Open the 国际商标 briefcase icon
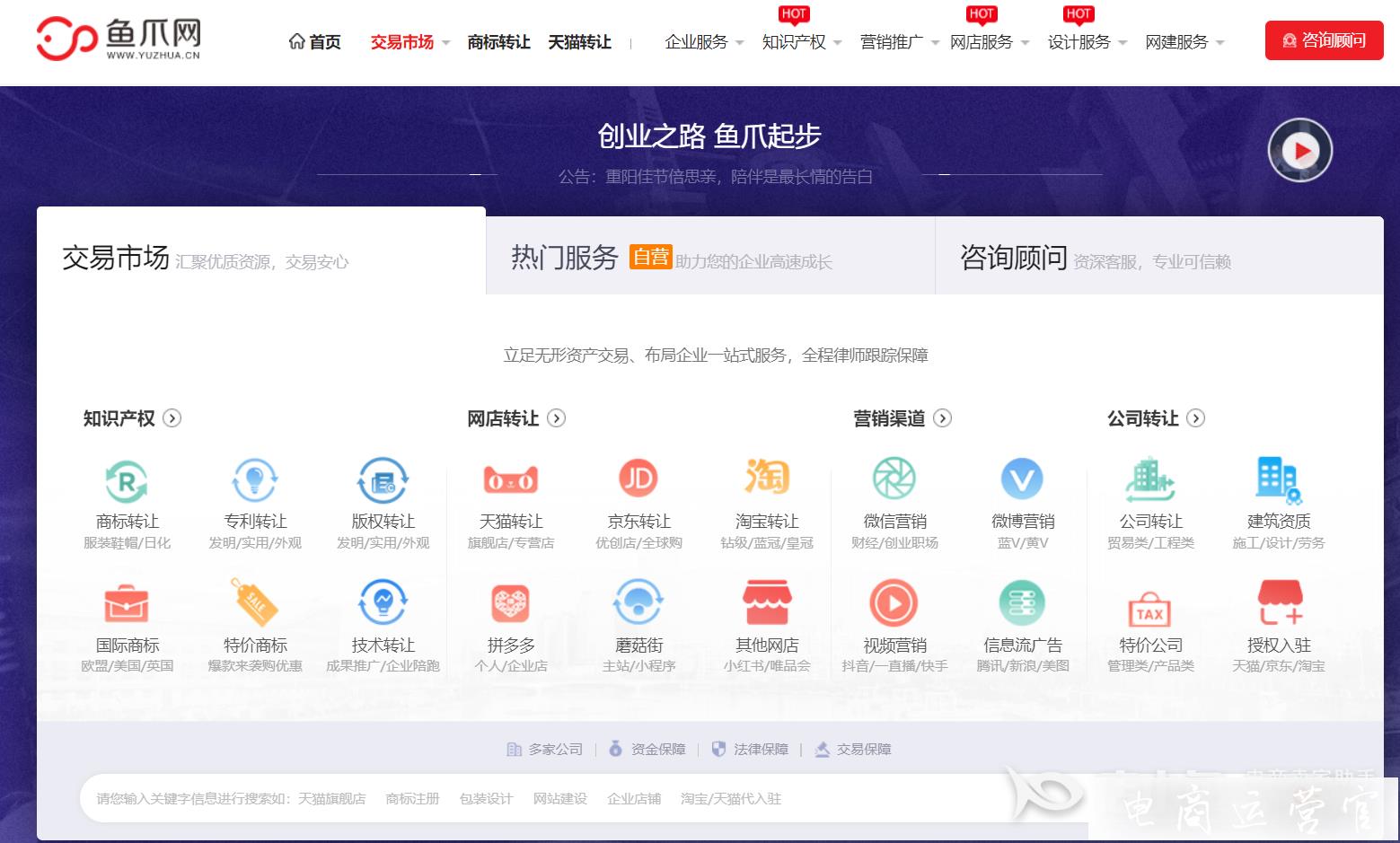Viewport: 1400px width, 843px height. (x=127, y=604)
